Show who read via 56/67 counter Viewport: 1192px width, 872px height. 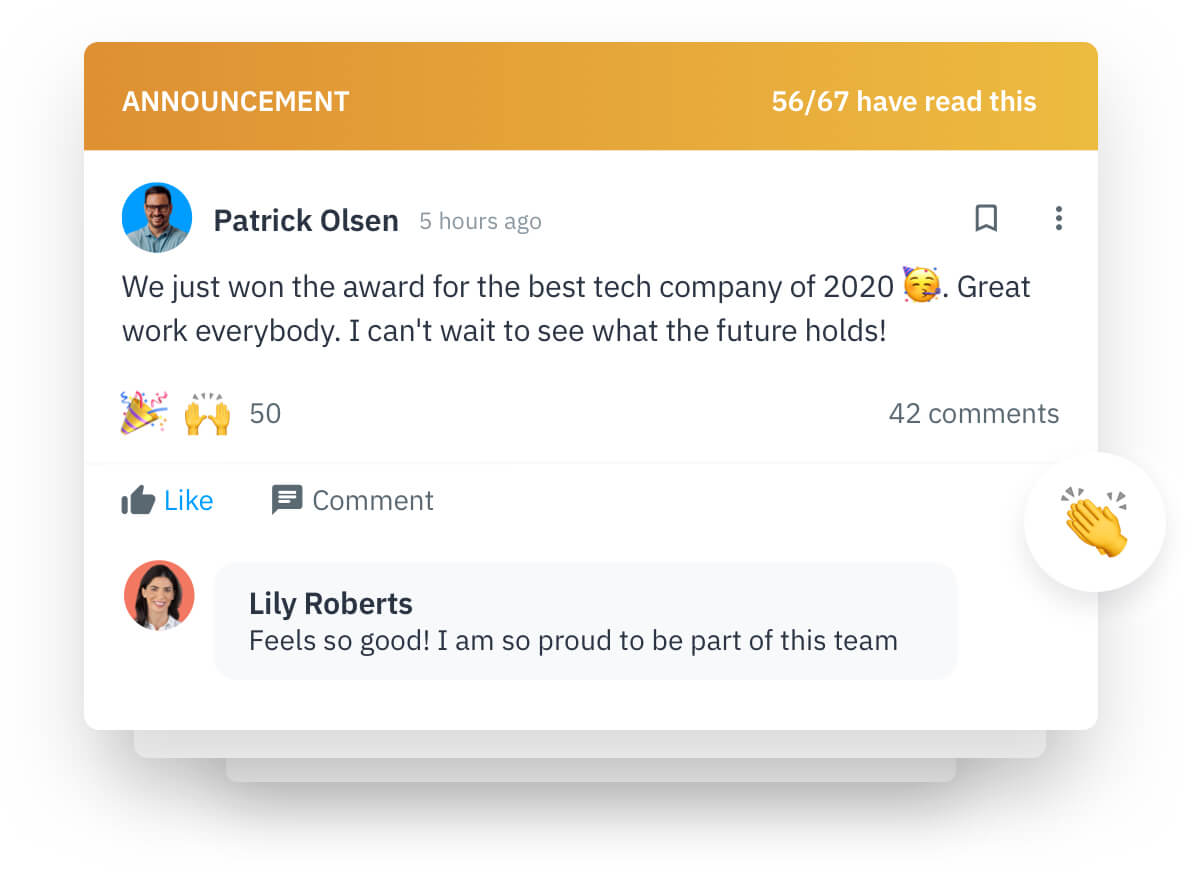(x=903, y=101)
